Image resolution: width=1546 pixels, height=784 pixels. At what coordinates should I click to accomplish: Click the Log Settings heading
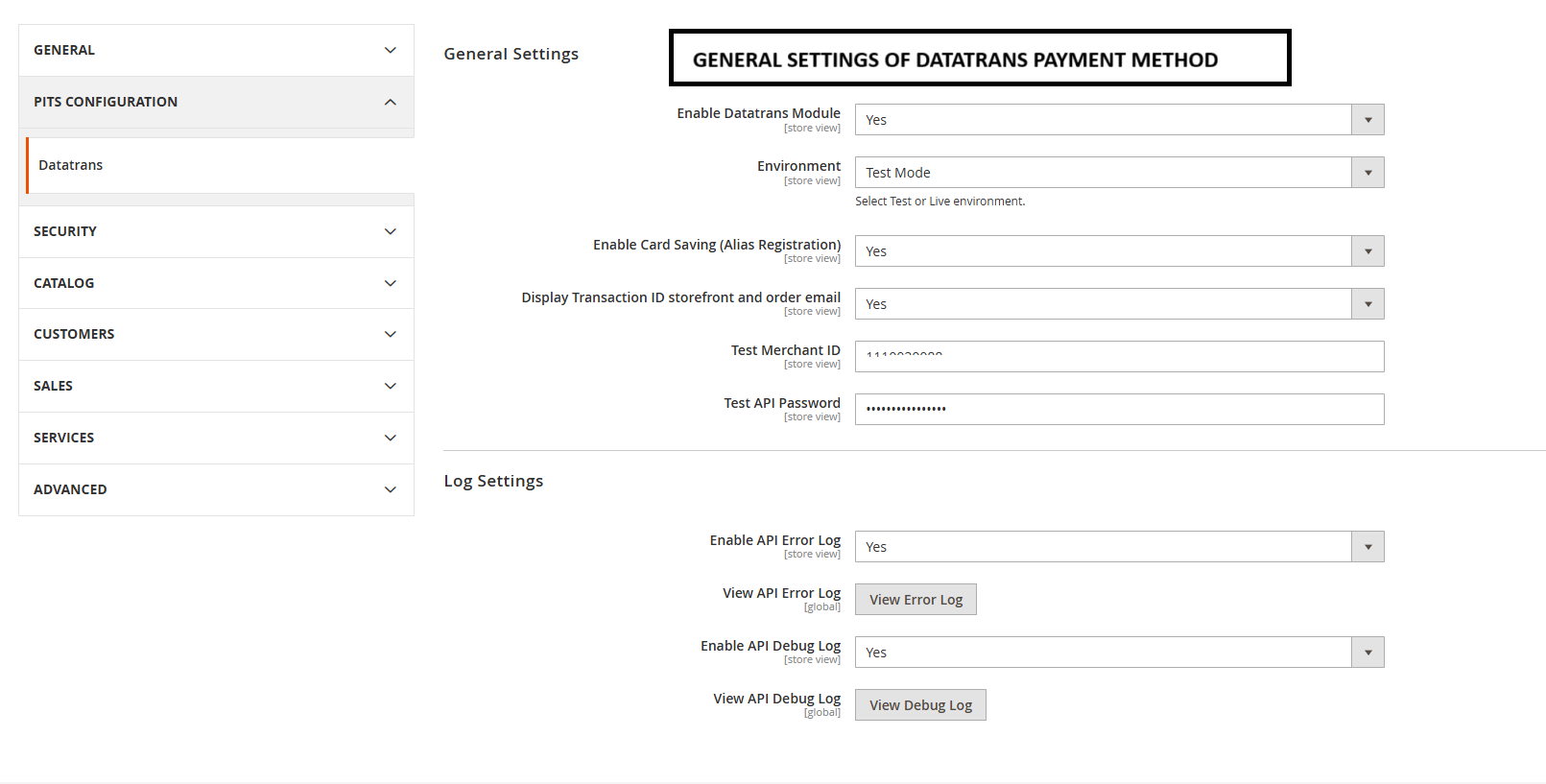(493, 481)
